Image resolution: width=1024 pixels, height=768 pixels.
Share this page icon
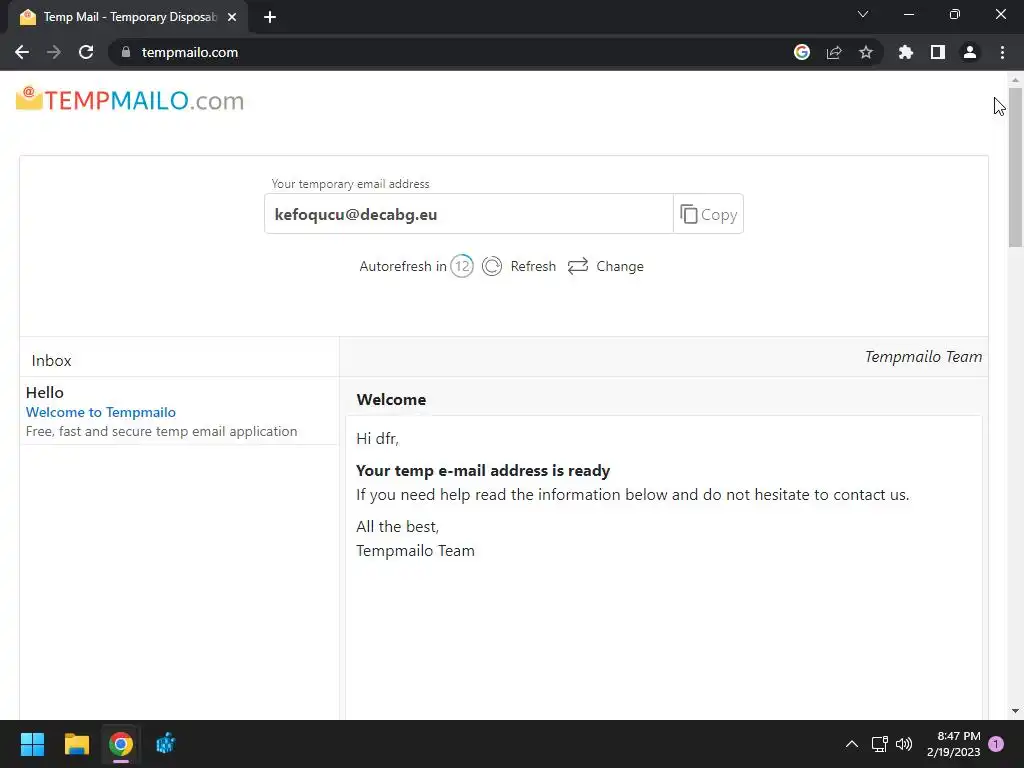point(834,52)
